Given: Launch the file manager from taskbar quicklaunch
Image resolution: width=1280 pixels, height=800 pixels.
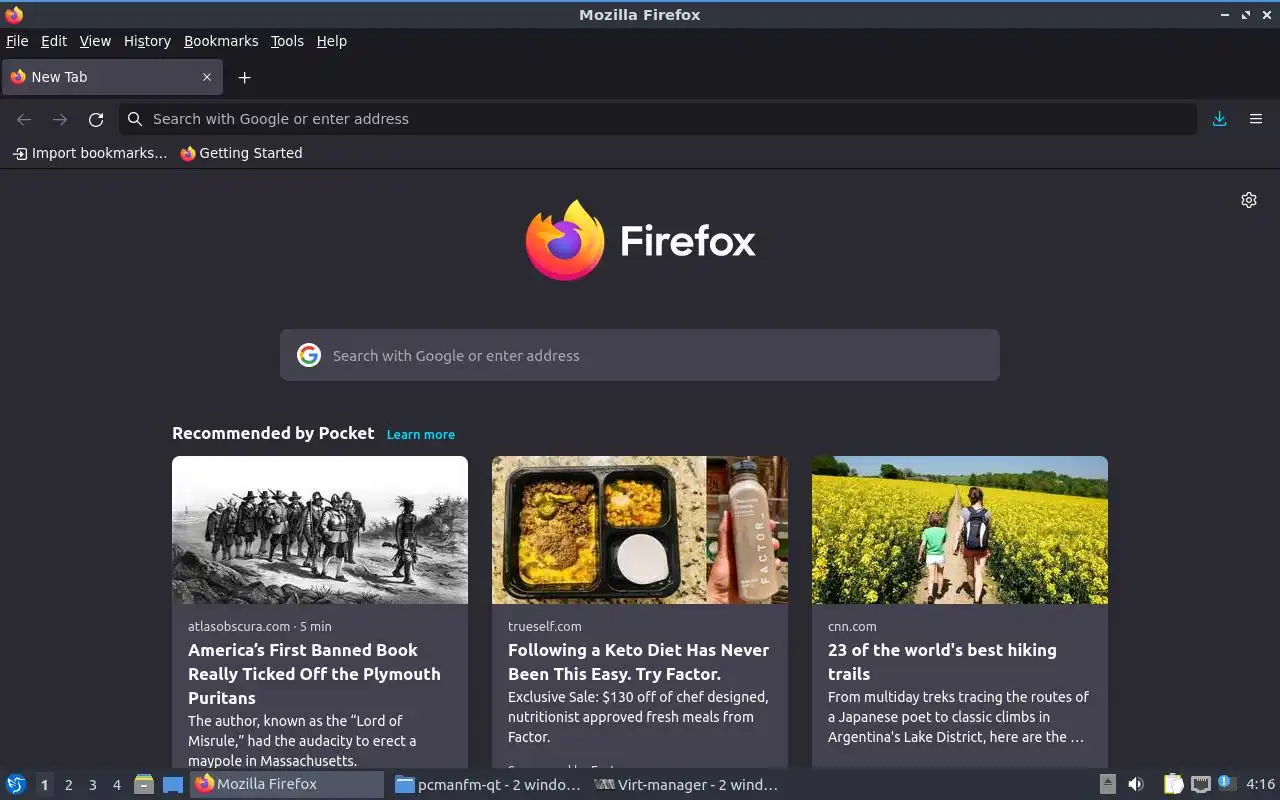Looking at the screenshot, I should (144, 784).
